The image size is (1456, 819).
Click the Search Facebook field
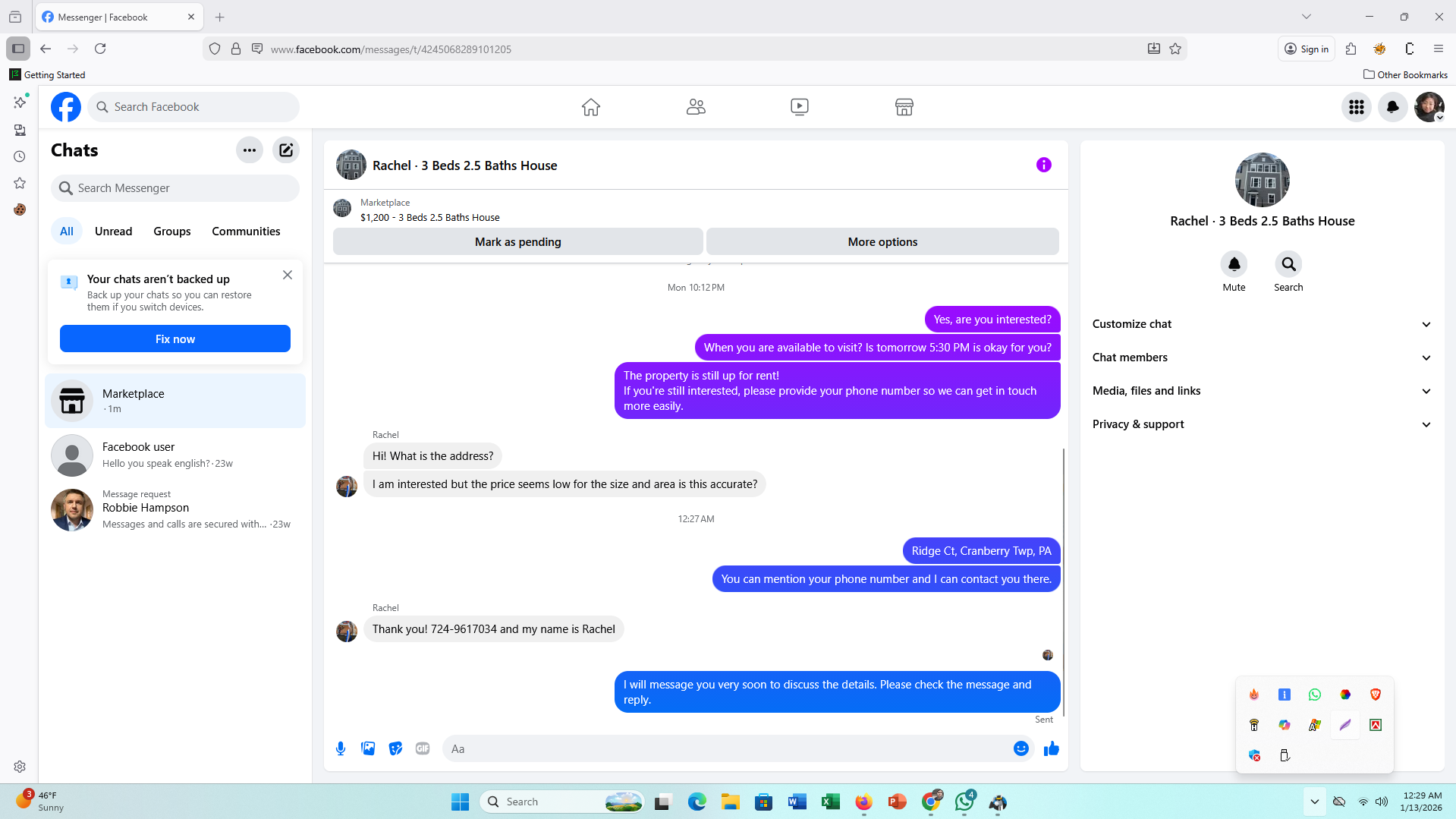tap(193, 107)
